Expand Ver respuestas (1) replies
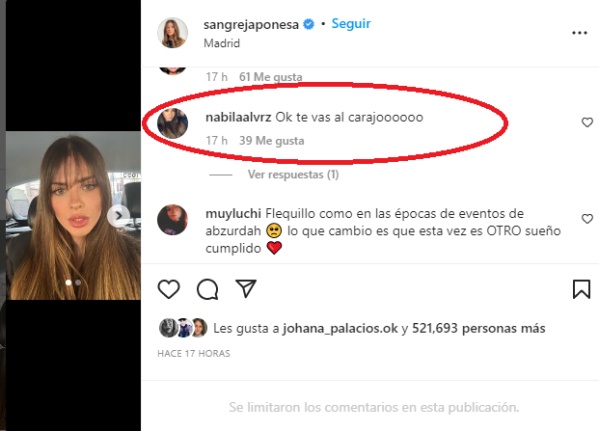Screen dimensions: 599x431 point(293,175)
